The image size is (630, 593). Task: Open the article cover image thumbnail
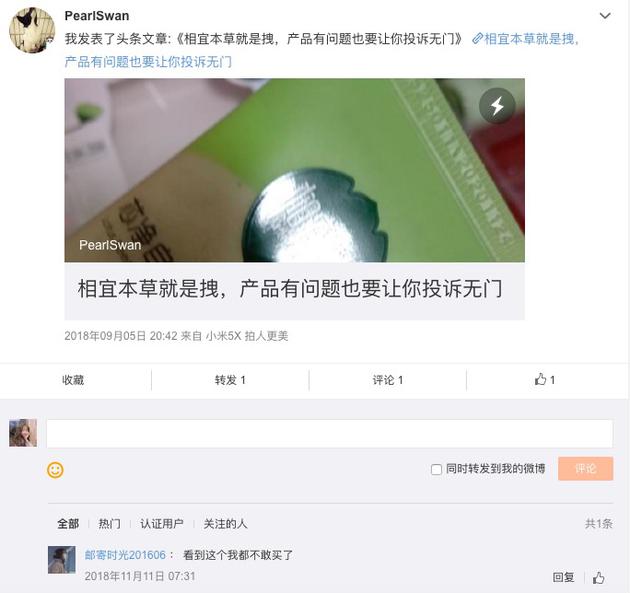(x=295, y=170)
